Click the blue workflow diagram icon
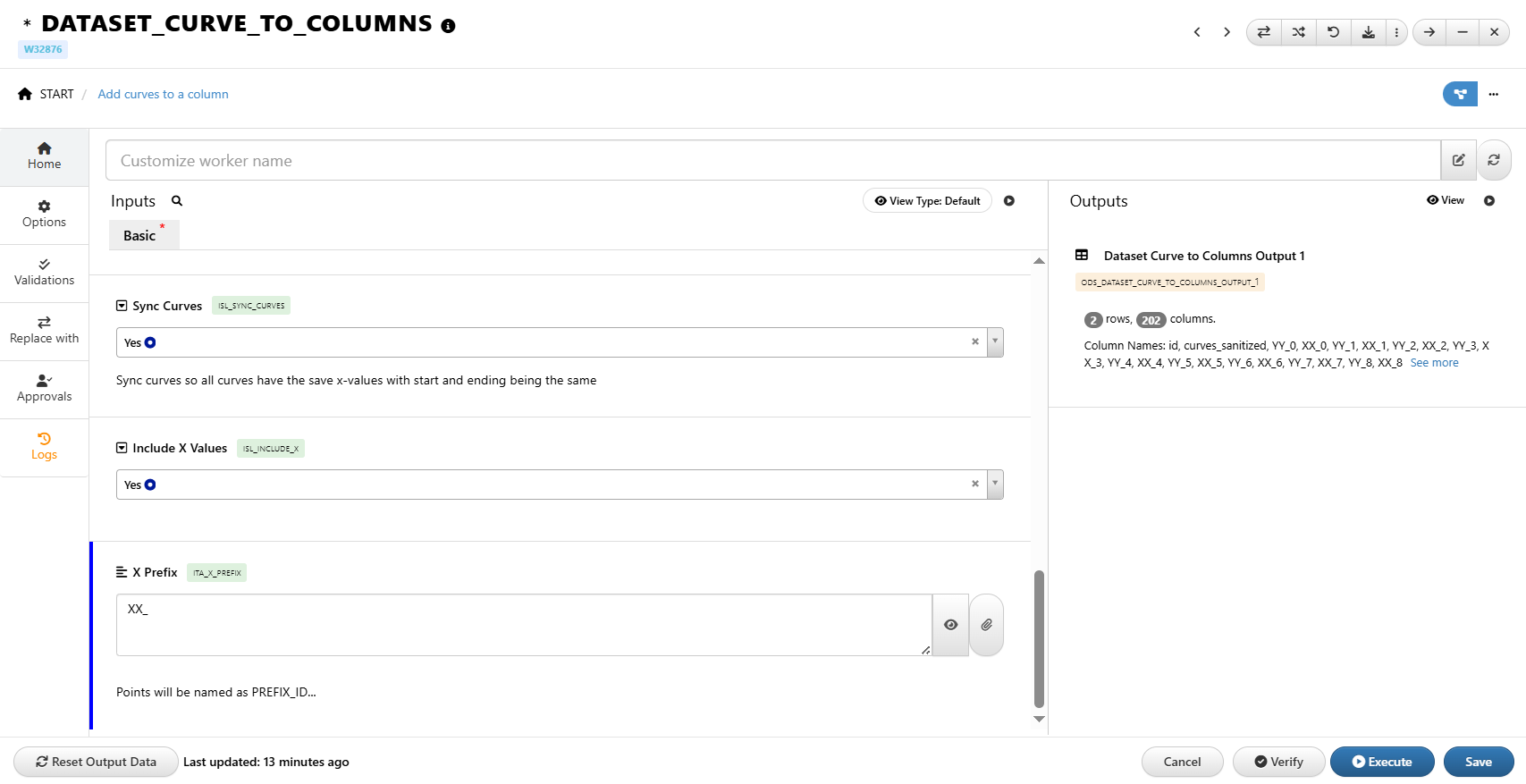The width and height of the screenshot is (1526, 784). pyautogui.click(x=1460, y=94)
